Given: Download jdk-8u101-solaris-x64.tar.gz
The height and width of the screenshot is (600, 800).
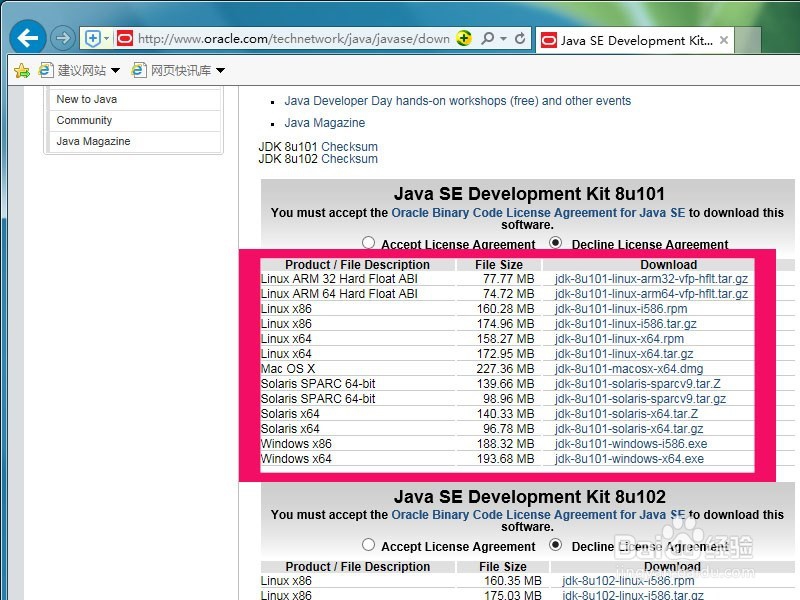Looking at the screenshot, I should tap(629, 429).
